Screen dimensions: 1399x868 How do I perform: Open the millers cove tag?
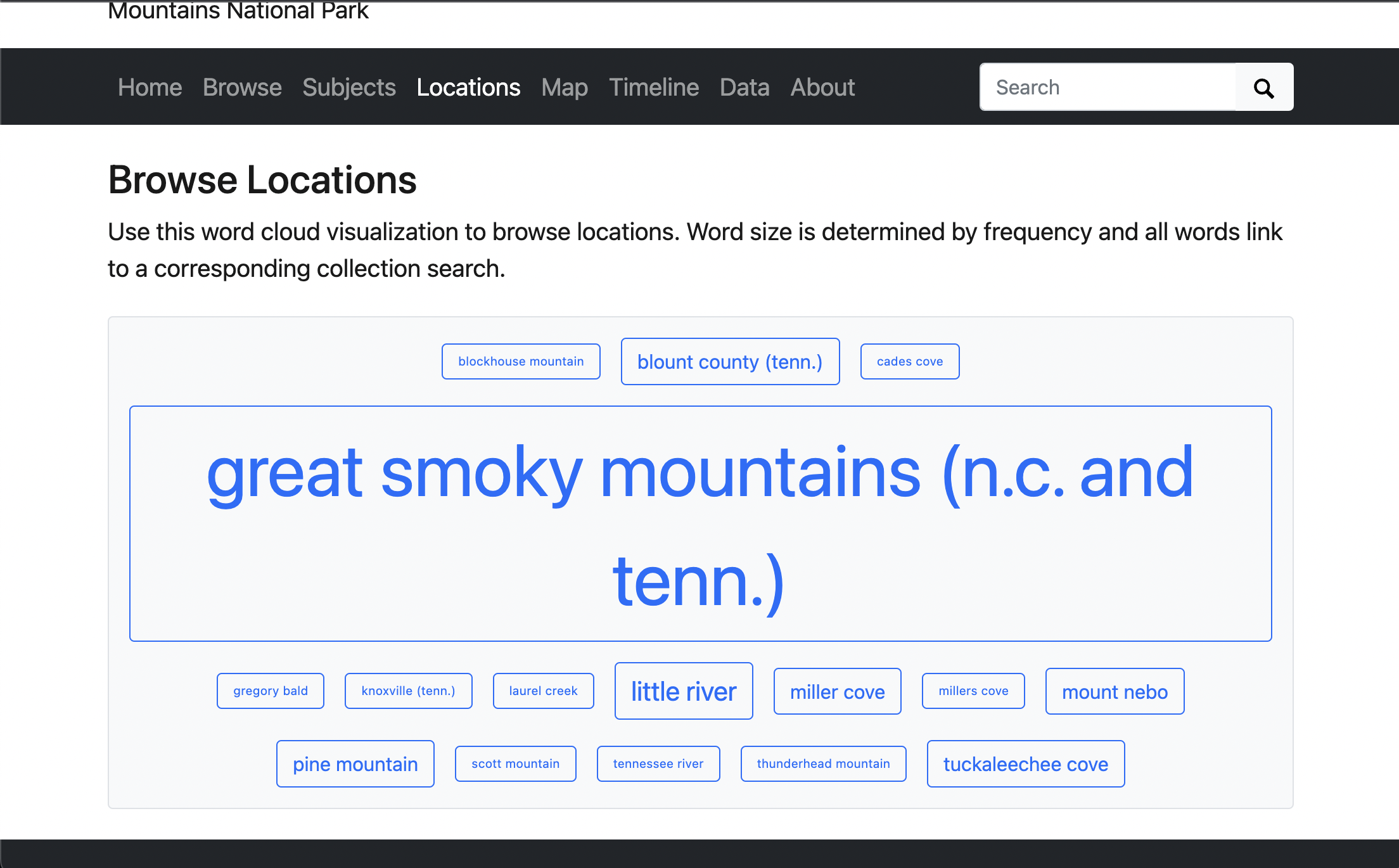973,691
